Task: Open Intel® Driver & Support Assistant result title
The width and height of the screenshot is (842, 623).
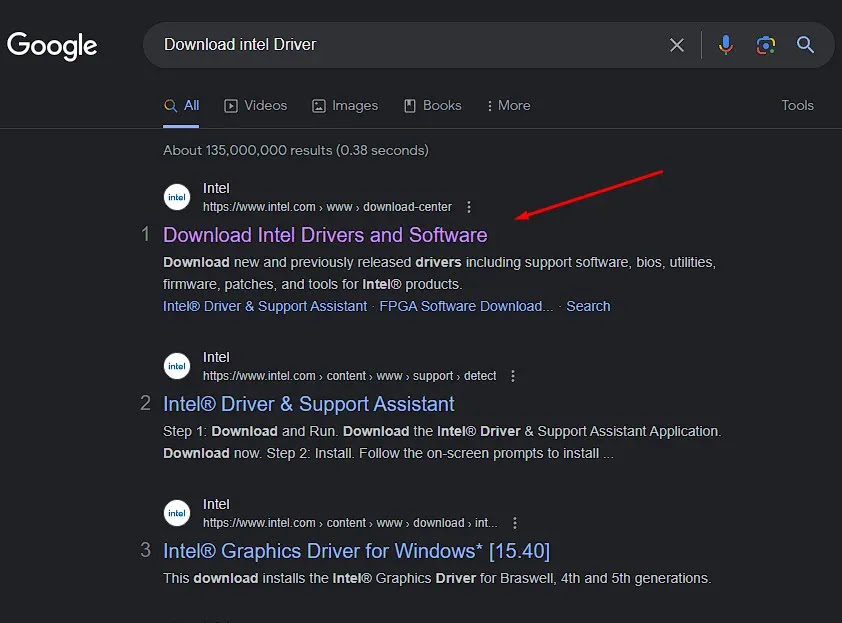Action: (309, 404)
